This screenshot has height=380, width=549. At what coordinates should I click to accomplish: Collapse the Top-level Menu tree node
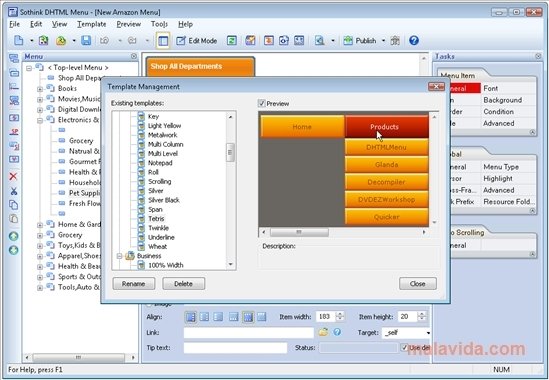tap(29, 68)
